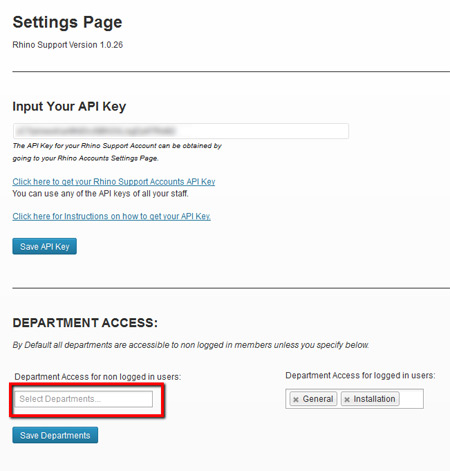Select the General tag label
This screenshot has height=471, width=450.
tap(318, 399)
